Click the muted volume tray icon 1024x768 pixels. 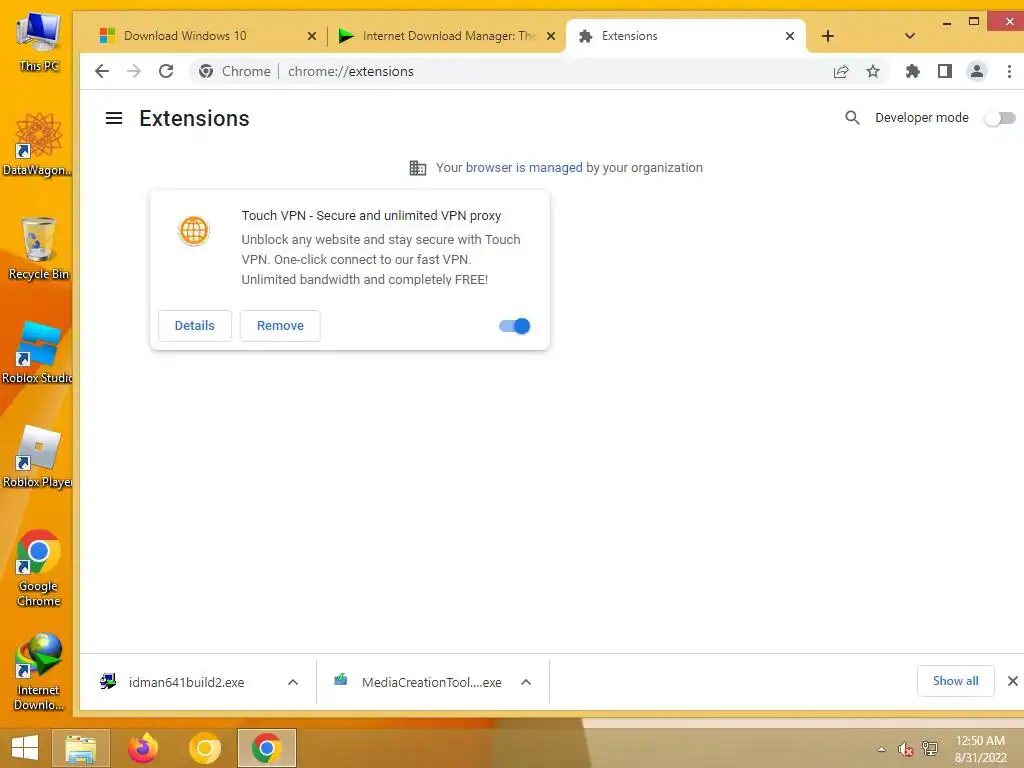point(905,749)
